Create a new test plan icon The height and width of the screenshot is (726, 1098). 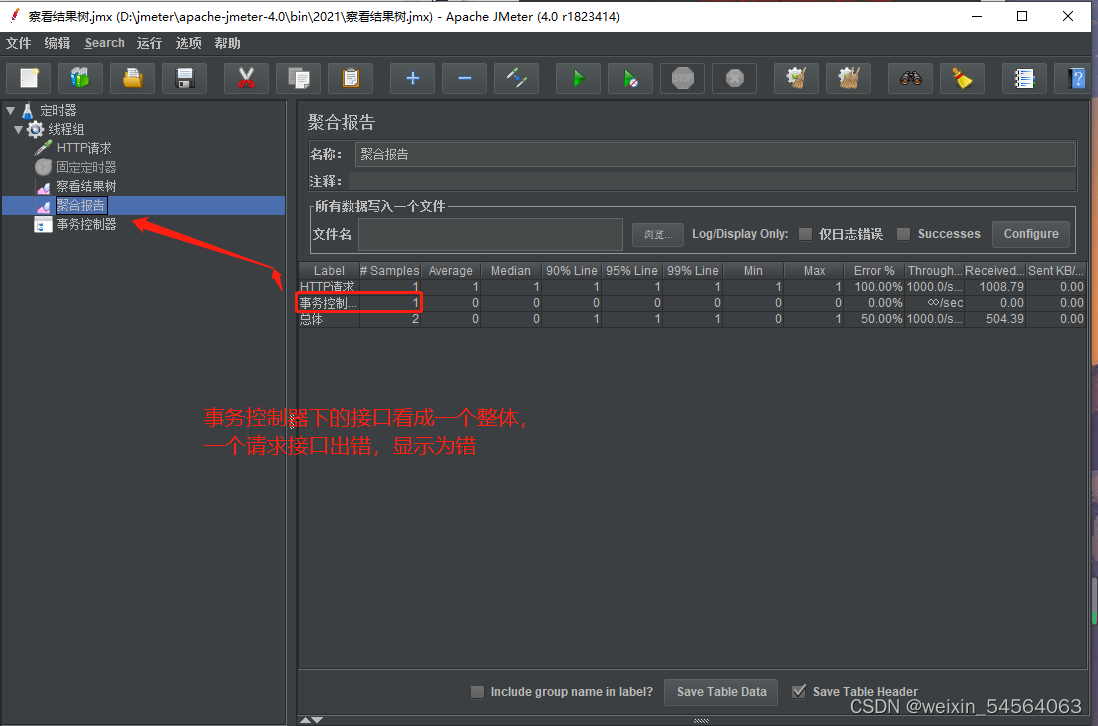29,78
